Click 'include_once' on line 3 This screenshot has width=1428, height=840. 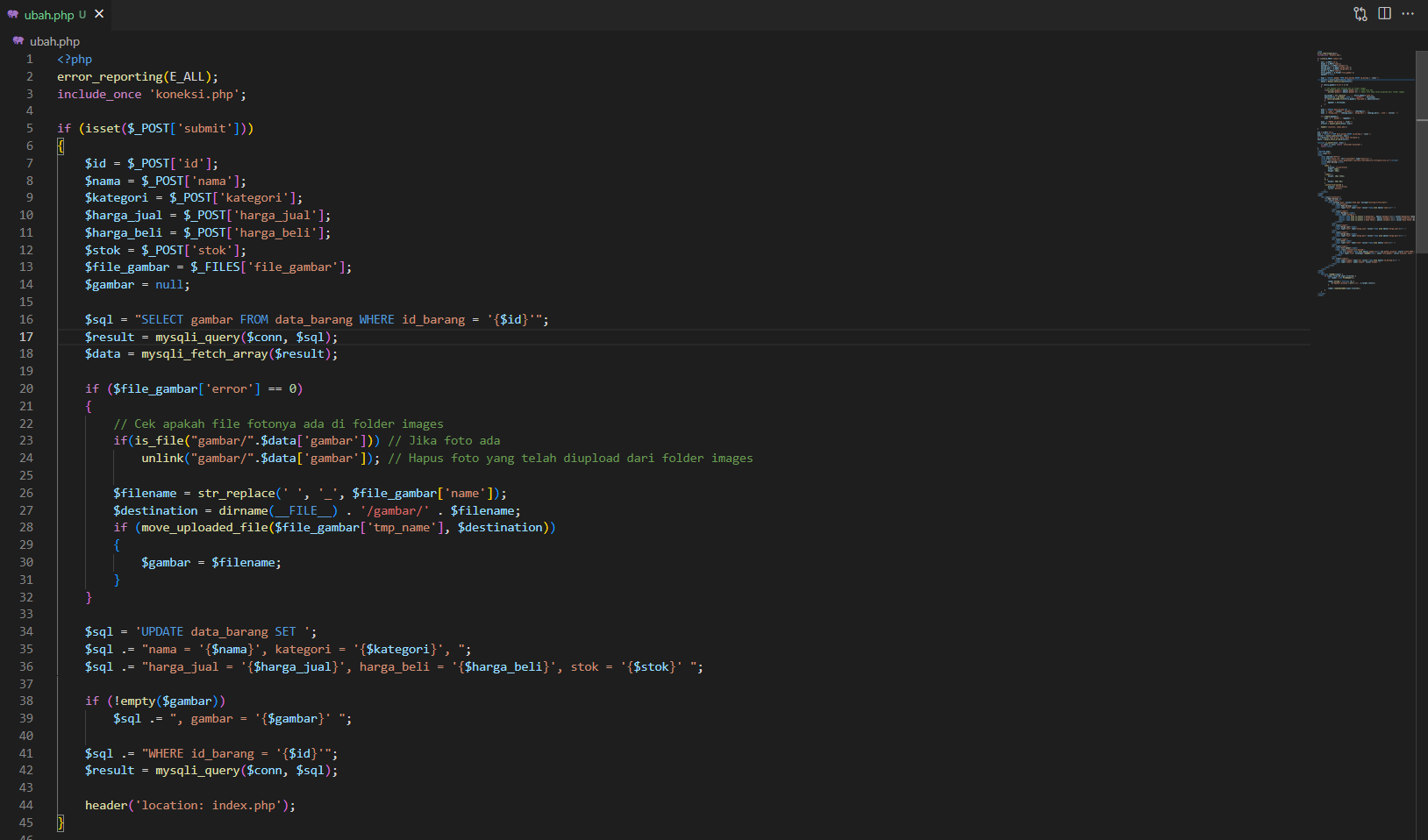click(x=99, y=95)
